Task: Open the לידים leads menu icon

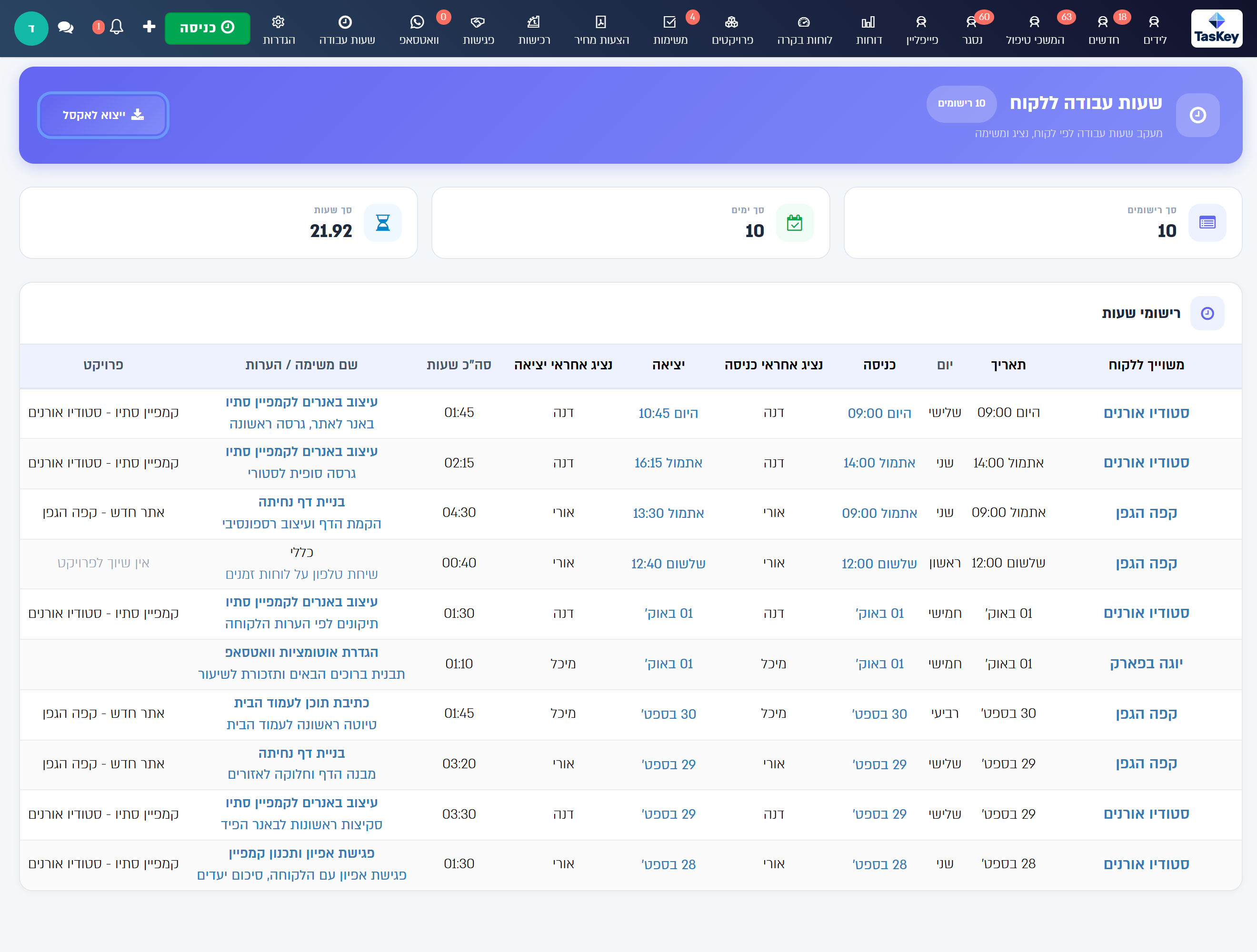Action: tap(1154, 21)
